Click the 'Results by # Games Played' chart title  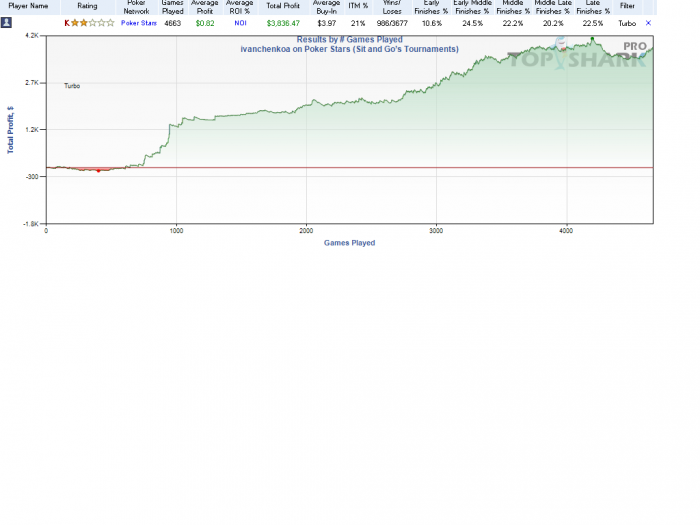coord(350,40)
